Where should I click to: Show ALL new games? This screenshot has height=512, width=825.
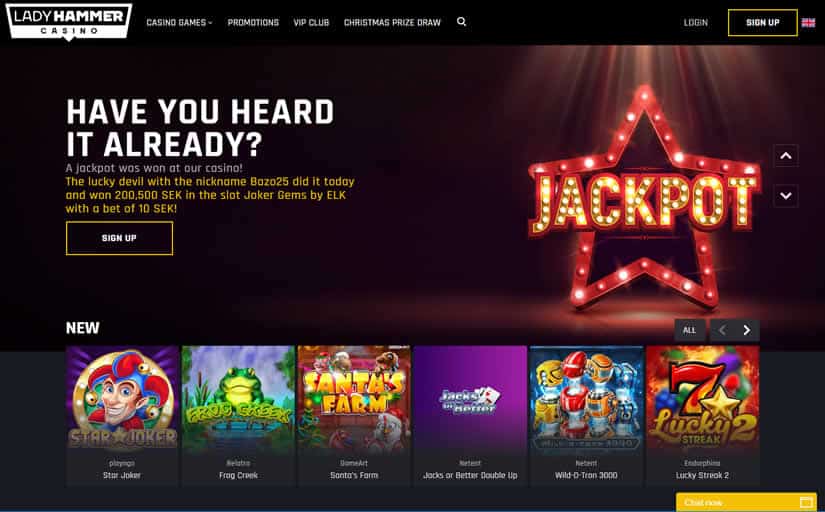tap(689, 330)
